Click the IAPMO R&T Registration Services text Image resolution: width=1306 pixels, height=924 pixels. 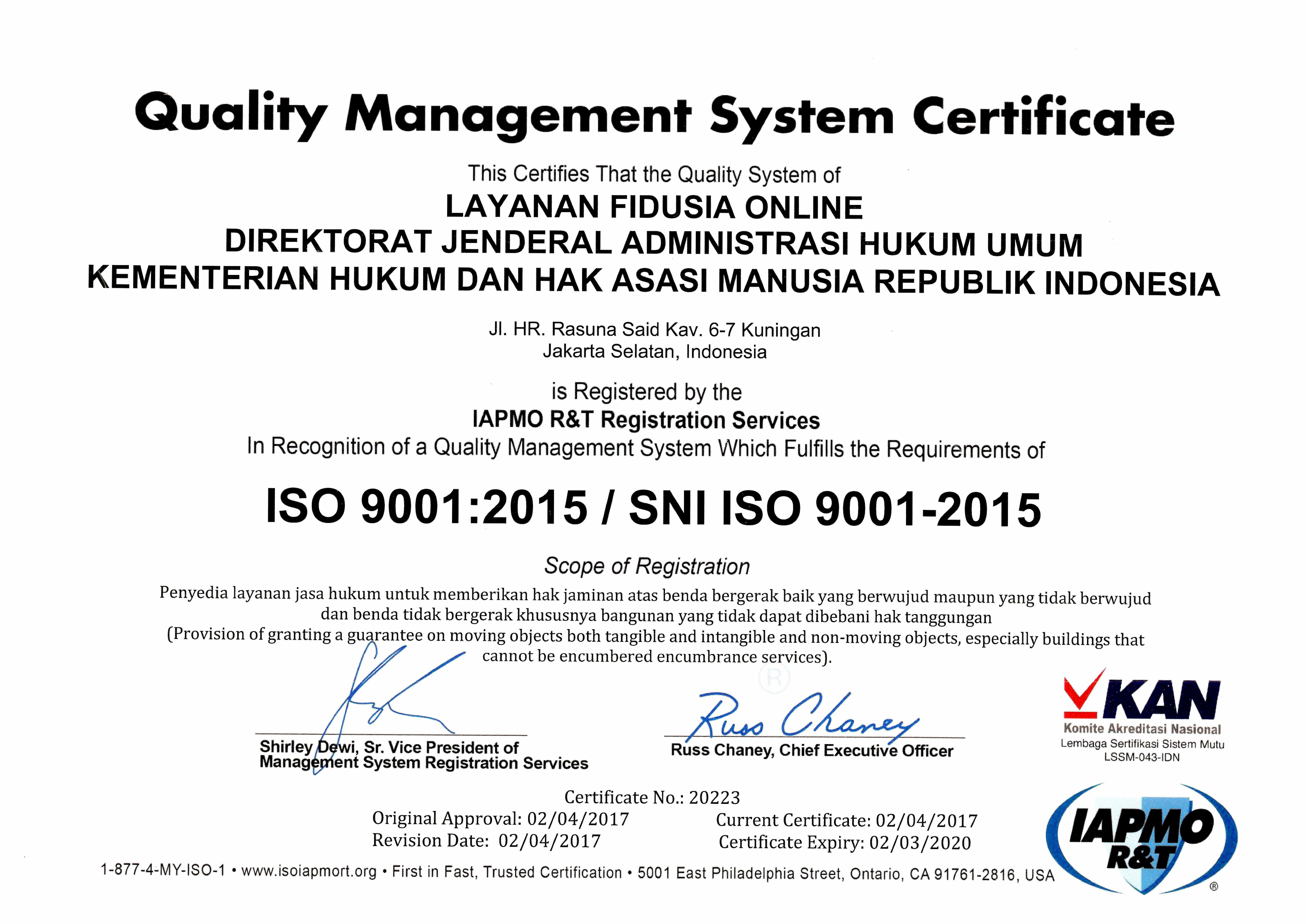pos(646,421)
